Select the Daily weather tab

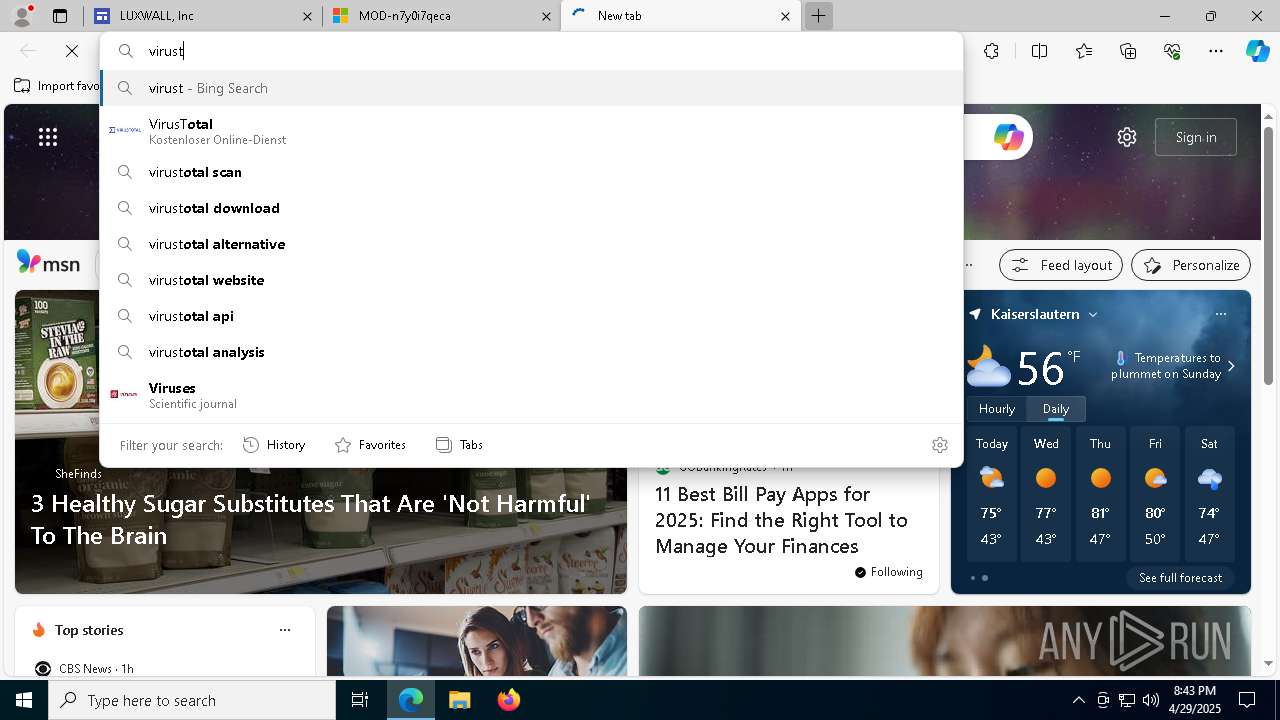[x=1056, y=409]
